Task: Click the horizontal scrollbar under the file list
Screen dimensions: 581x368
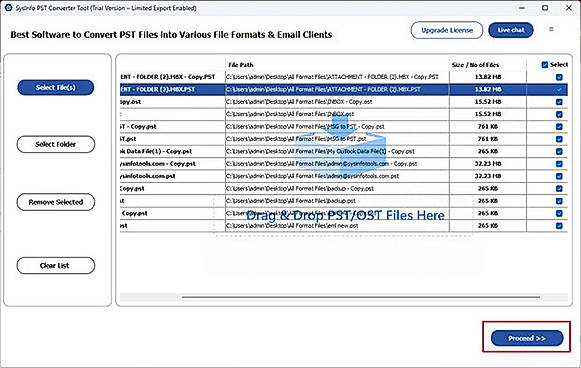Action: [361, 297]
